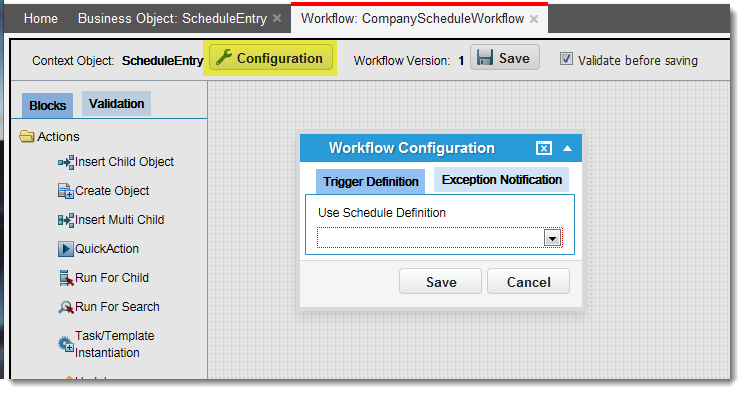Save the workflow from the toolbar
The height and width of the screenshot is (394, 745).
tap(505, 58)
